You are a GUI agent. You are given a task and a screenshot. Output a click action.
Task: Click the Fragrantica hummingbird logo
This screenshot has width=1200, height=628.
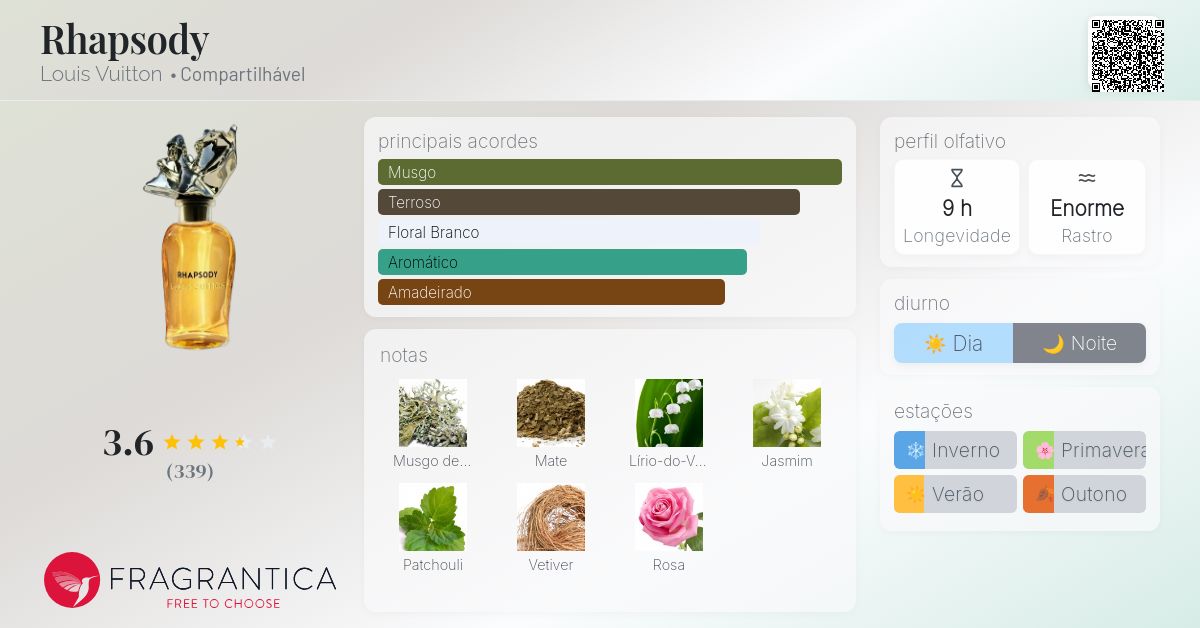pyautogui.click(x=72, y=580)
